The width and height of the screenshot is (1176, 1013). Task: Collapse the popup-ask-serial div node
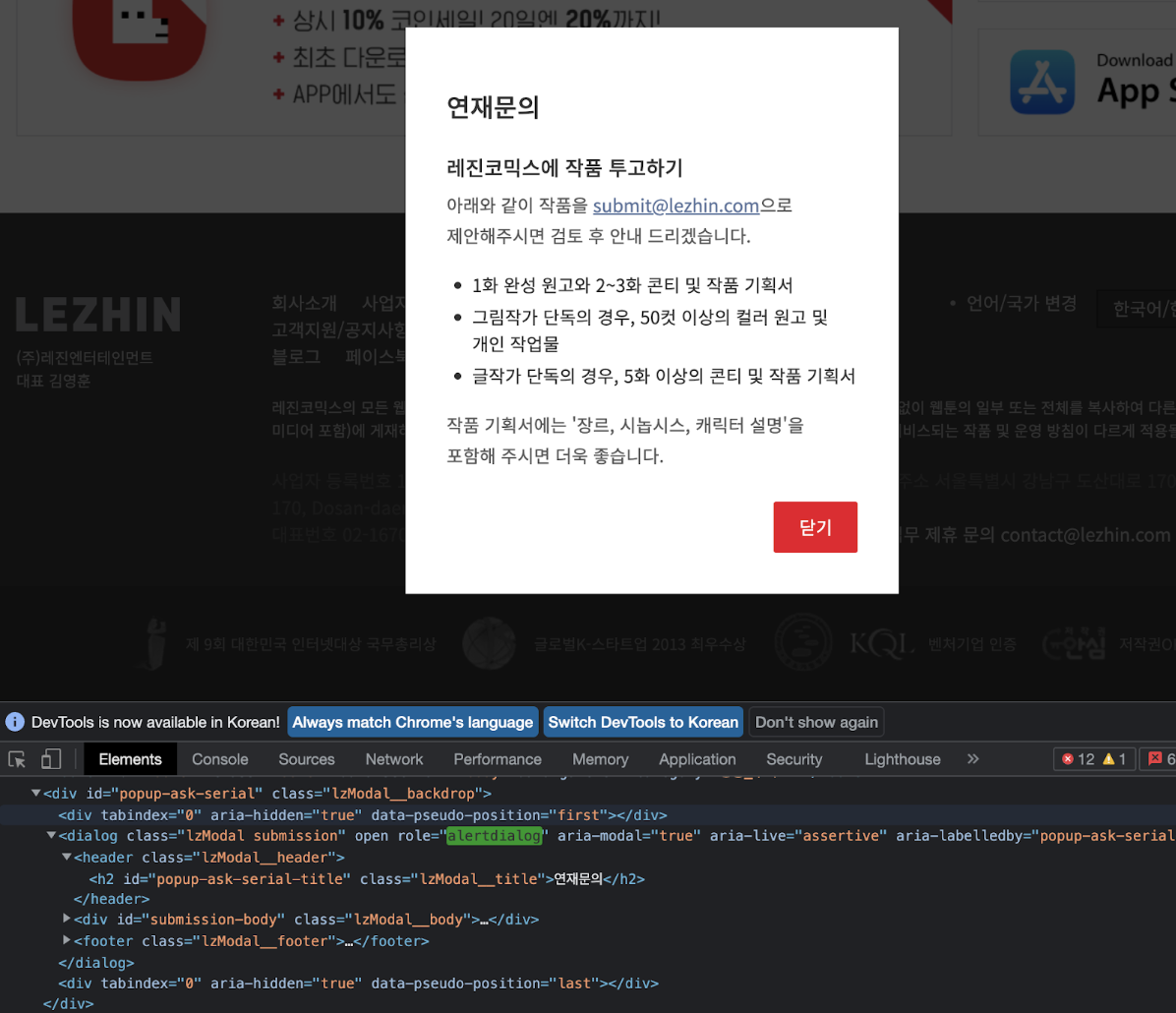(x=35, y=793)
